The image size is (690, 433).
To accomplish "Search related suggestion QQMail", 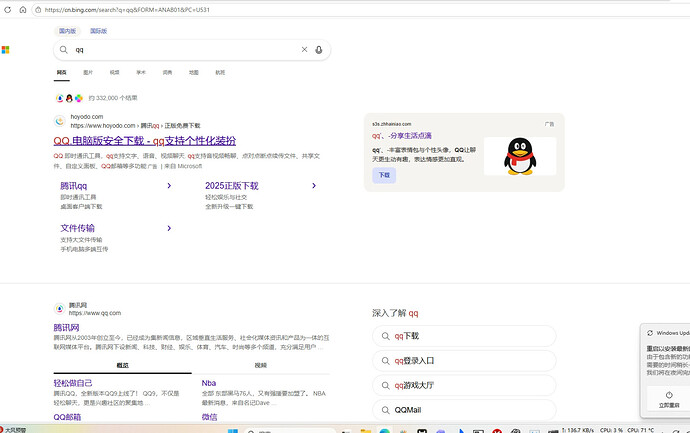I will [x=464, y=410].
